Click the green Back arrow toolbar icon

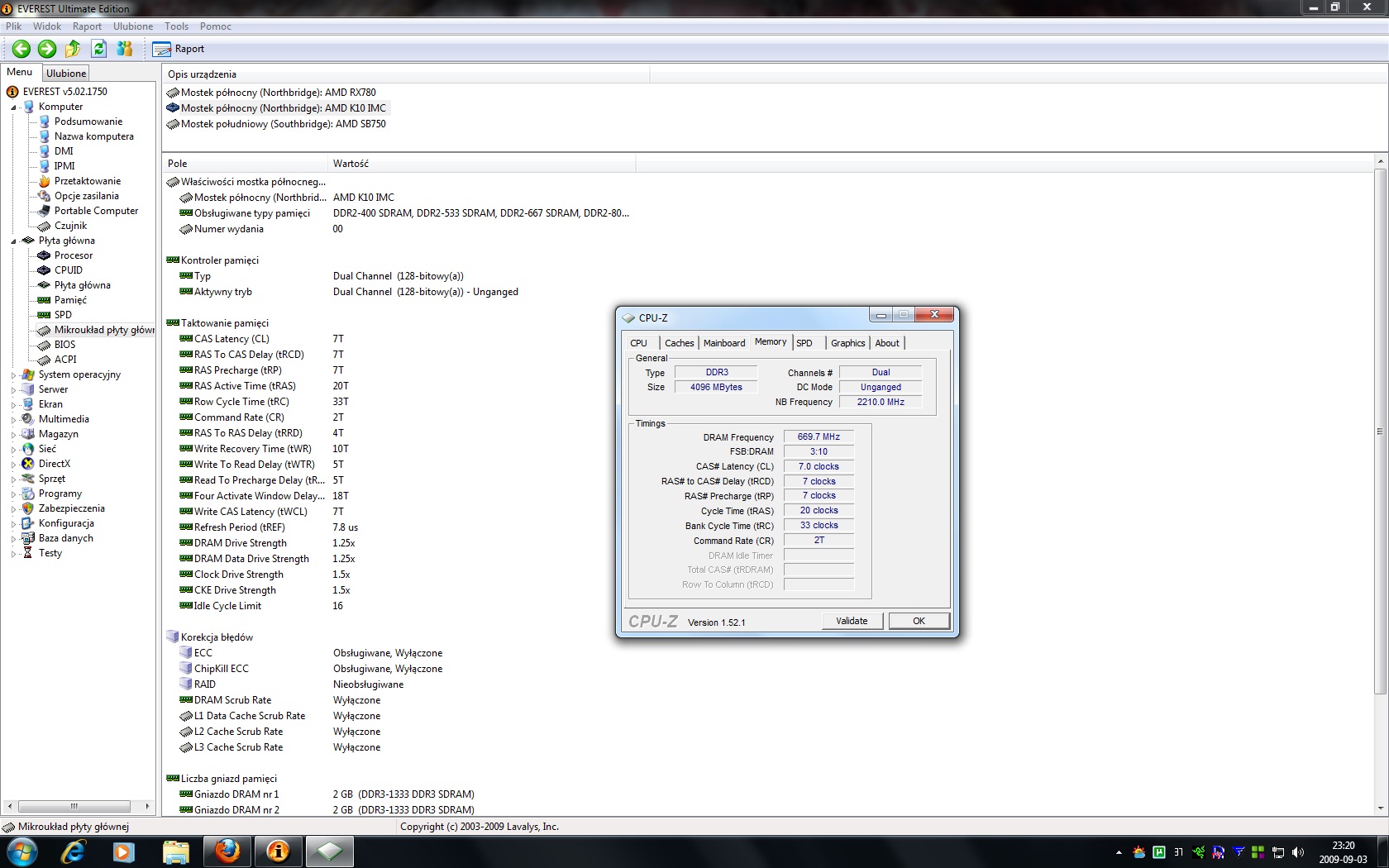[x=21, y=49]
